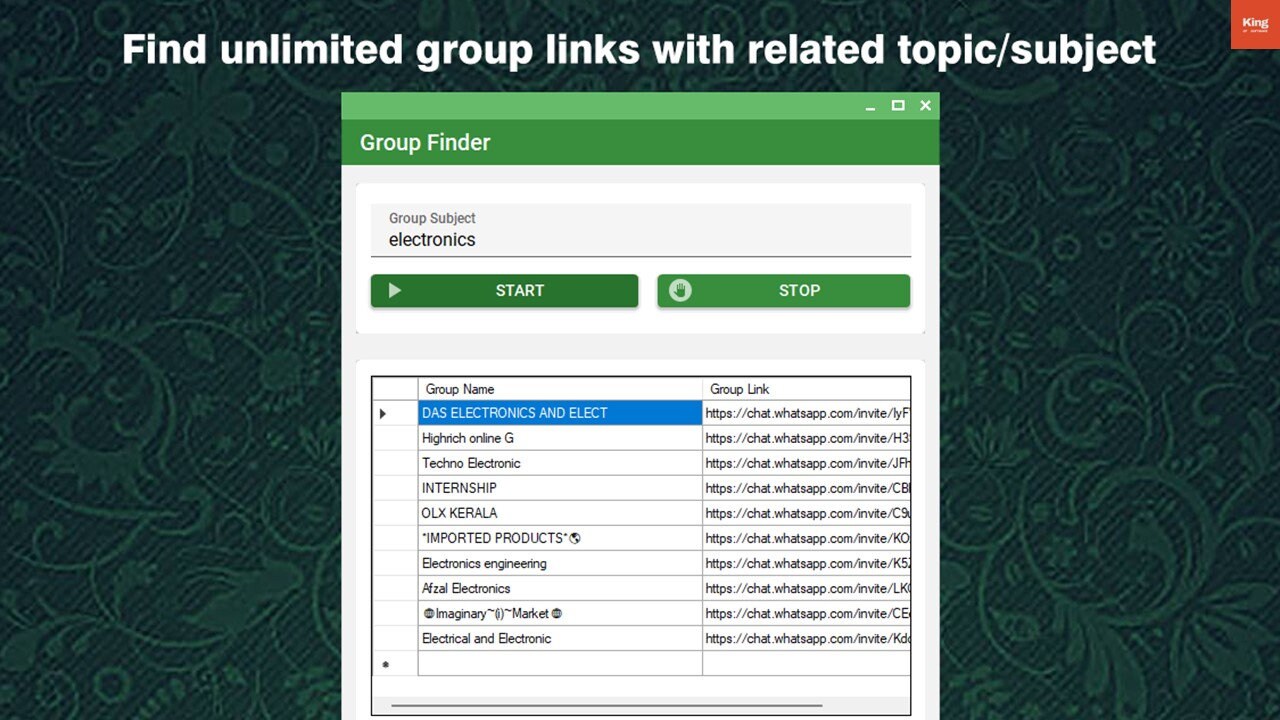Click the King logo in top corner
This screenshot has width=1280, height=720.
(x=1254, y=24)
